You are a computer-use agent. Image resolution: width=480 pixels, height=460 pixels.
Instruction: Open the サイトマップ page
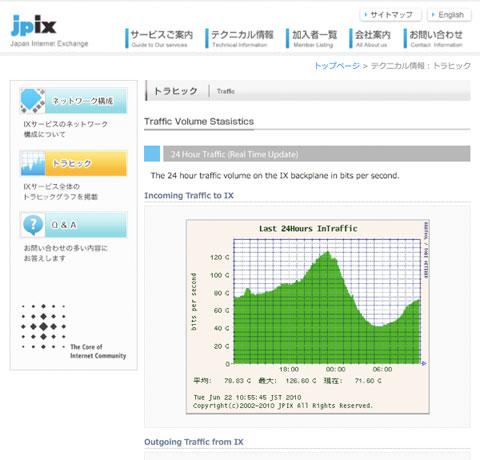pyautogui.click(x=390, y=15)
